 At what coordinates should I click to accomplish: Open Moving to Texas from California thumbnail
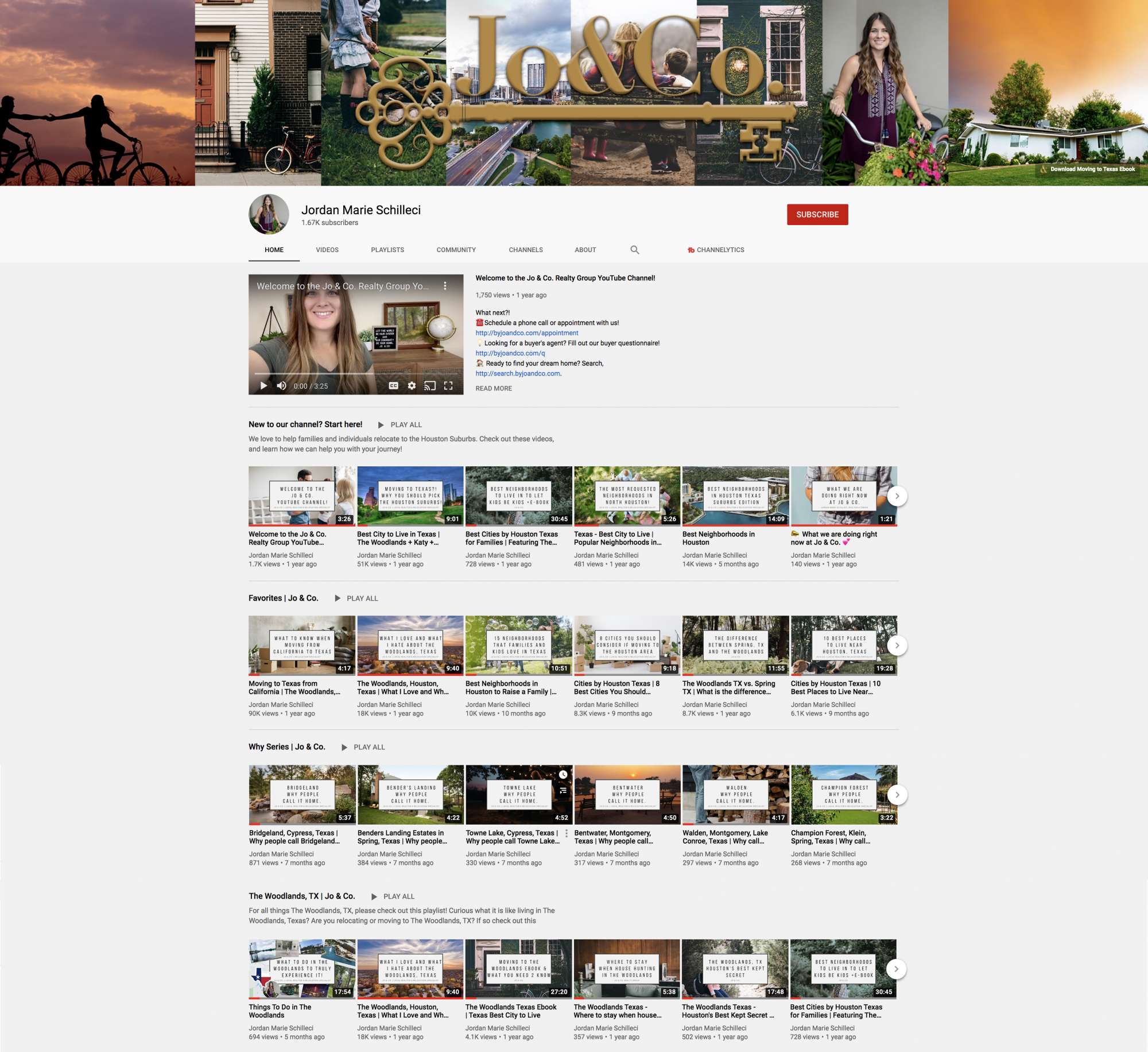(302, 645)
